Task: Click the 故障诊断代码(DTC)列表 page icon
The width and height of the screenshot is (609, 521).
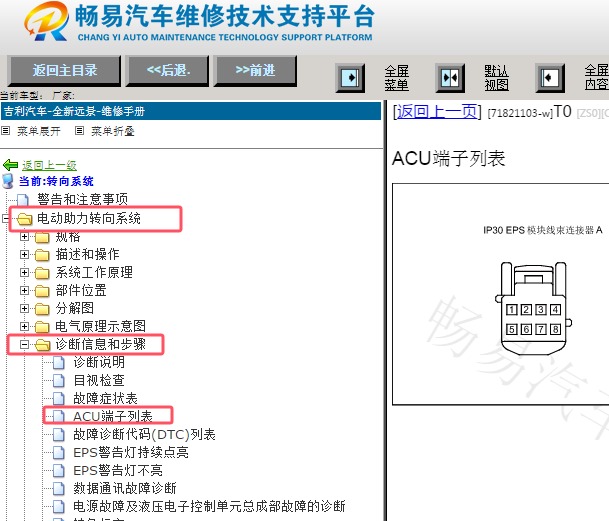Action: [x=59, y=435]
